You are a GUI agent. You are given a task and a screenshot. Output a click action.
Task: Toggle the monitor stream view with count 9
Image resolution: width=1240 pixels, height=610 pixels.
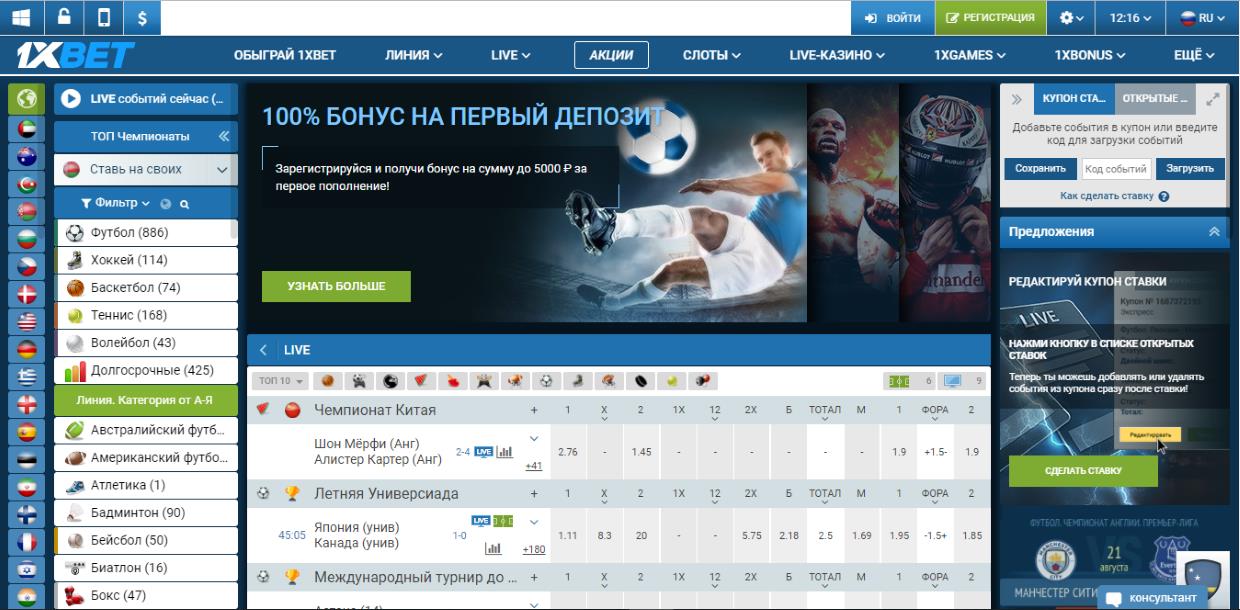click(963, 381)
